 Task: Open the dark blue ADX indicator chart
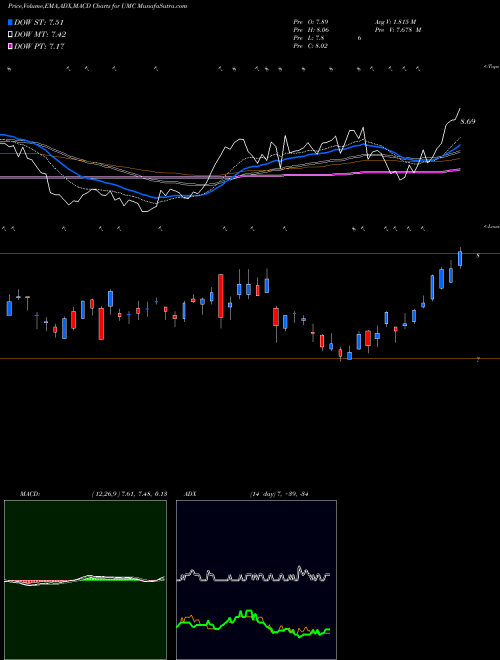pyautogui.click(x=256, y=580)
